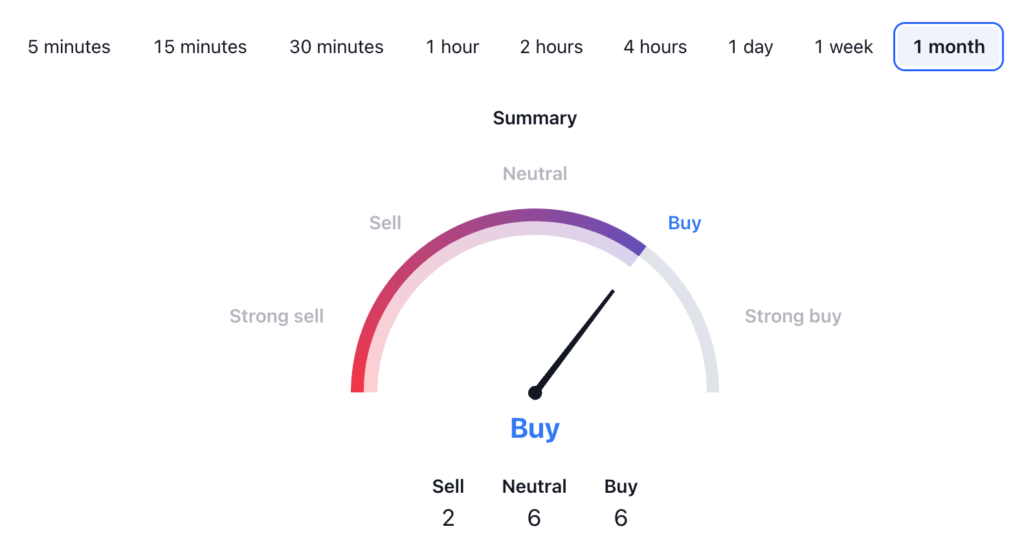Click the black gauge needle pointer

[575, 341]
